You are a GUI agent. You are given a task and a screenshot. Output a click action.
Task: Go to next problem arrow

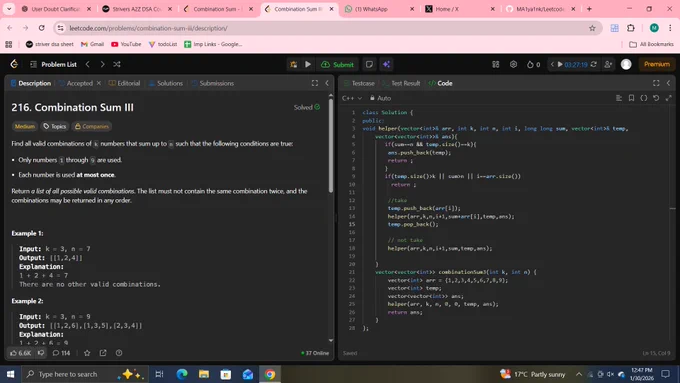click(x=102, y=64)
